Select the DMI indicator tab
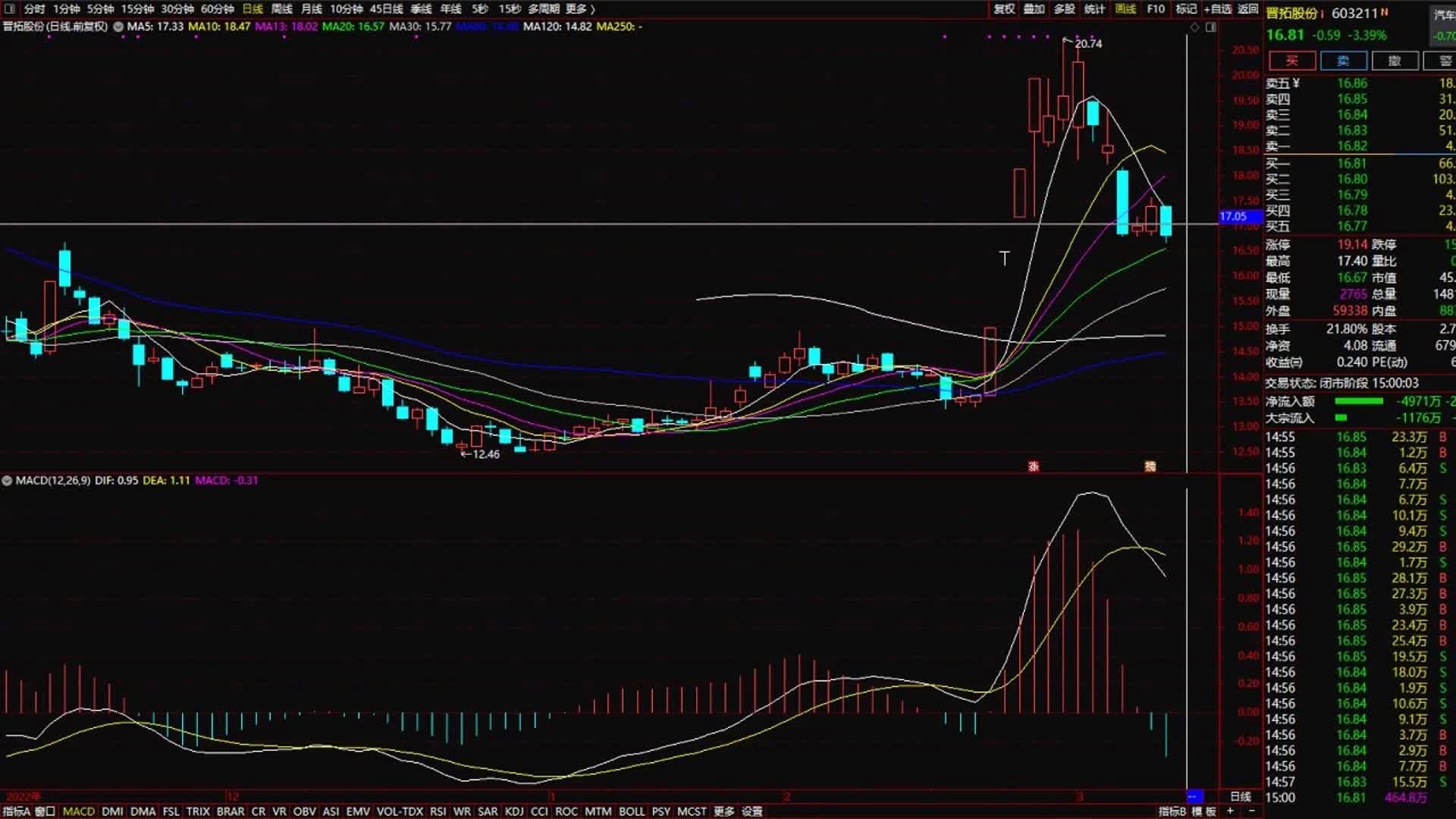1456x819 pixels. (x=112, y=811)
